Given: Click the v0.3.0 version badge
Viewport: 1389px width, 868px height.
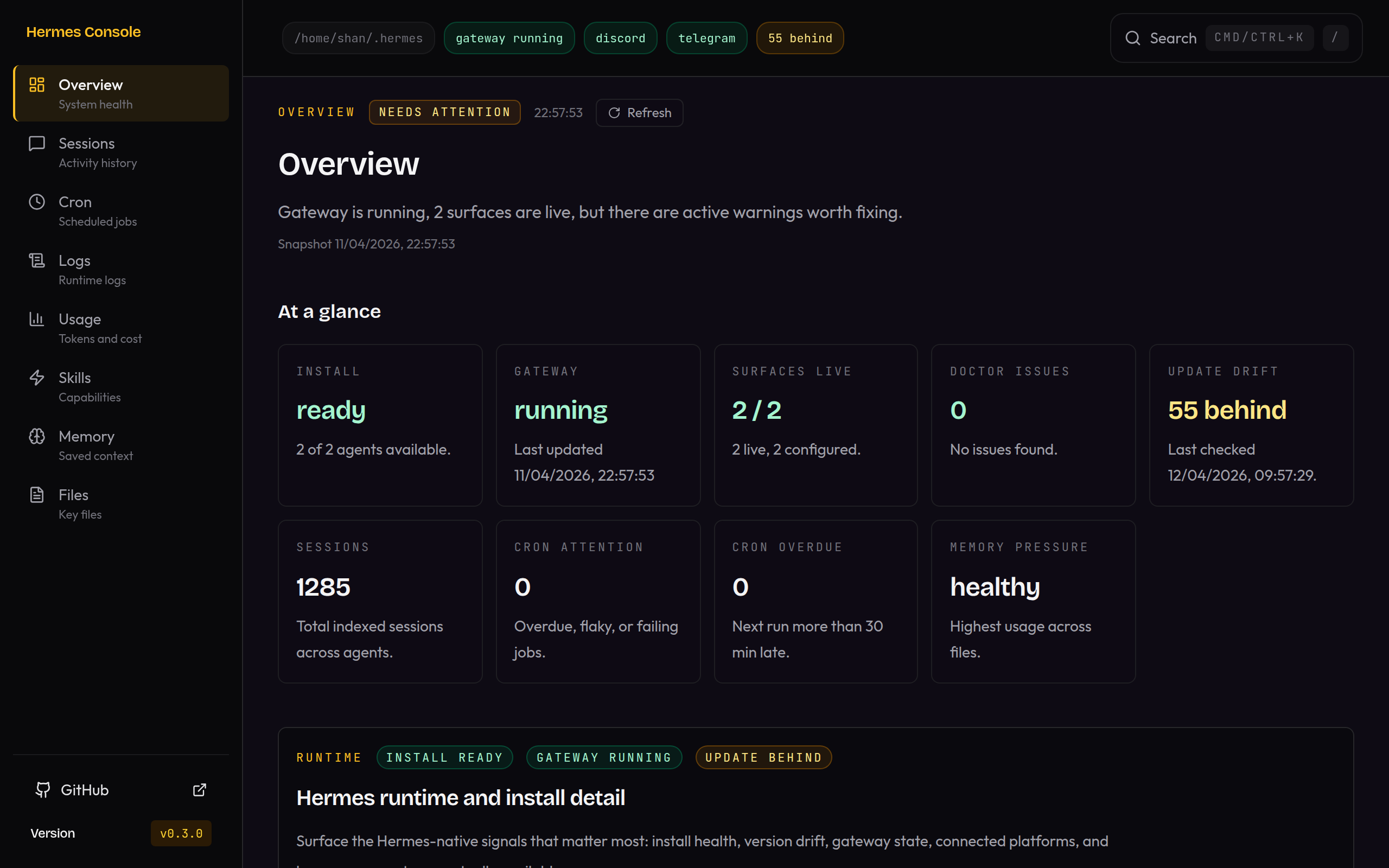Looking at the screenshot, I should coord(181,832).
